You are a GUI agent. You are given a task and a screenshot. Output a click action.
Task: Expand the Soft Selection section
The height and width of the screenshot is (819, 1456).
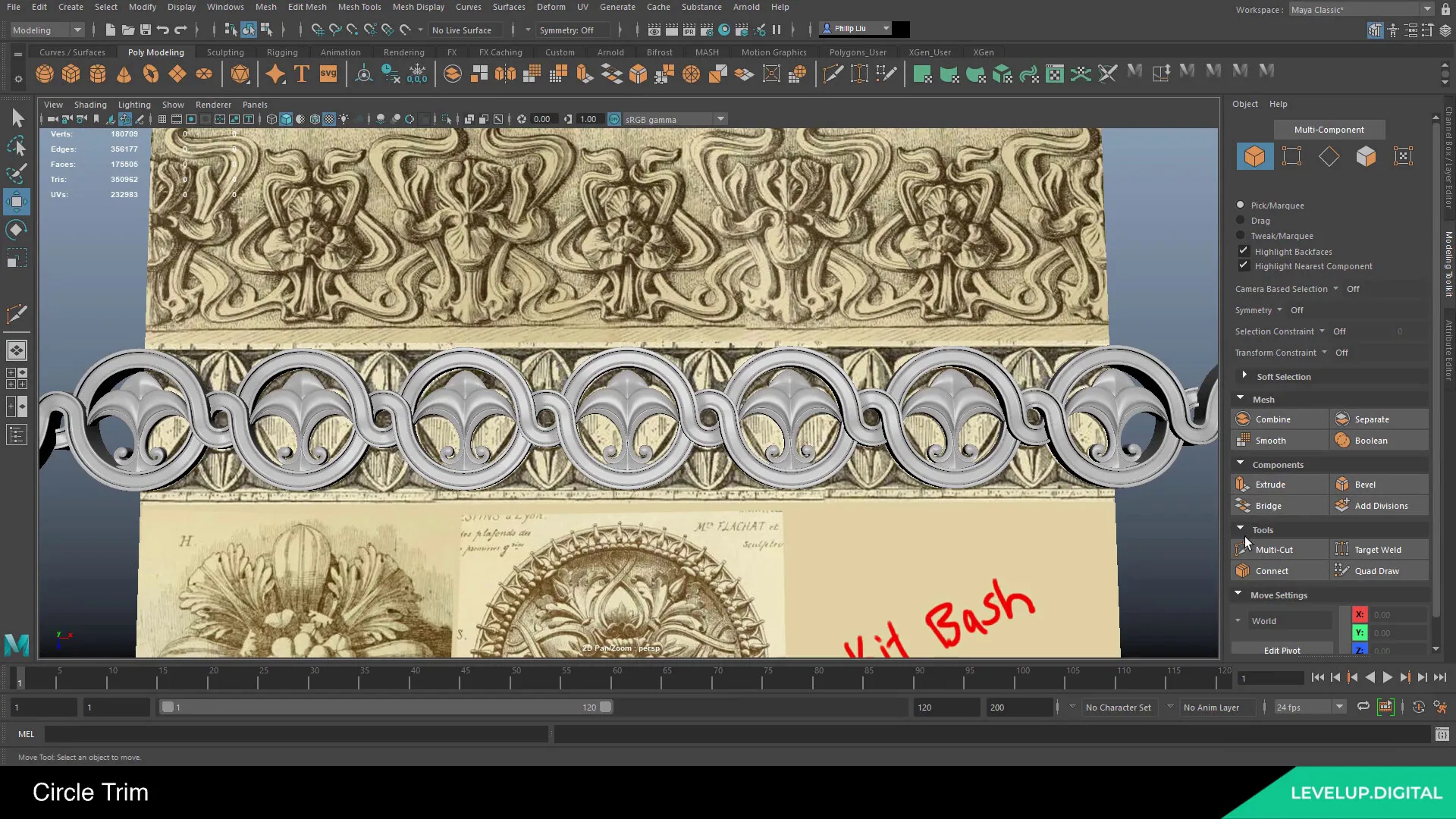[1245, 376]
